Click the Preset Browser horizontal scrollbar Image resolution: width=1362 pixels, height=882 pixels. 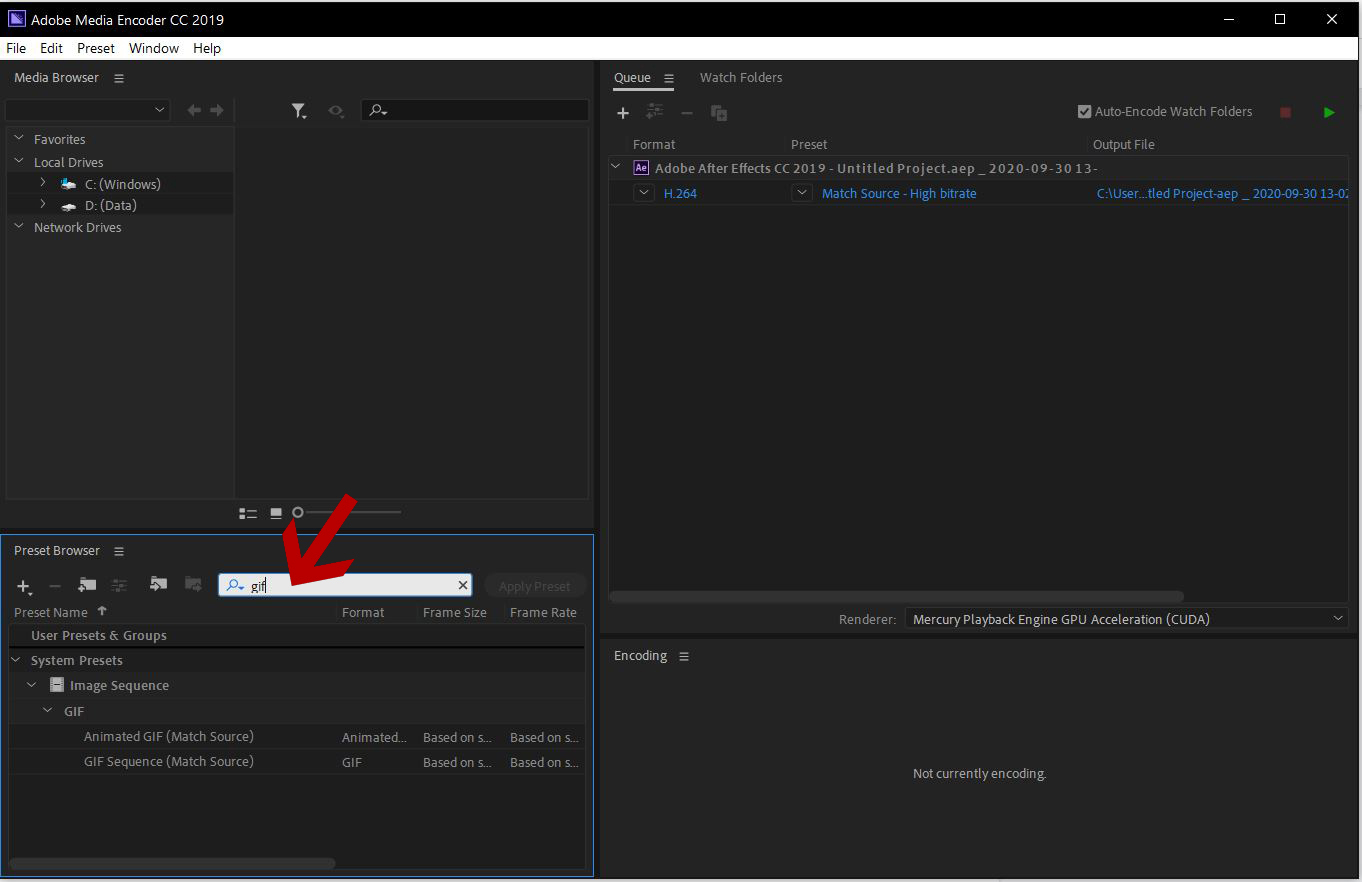tap(172, 863)
